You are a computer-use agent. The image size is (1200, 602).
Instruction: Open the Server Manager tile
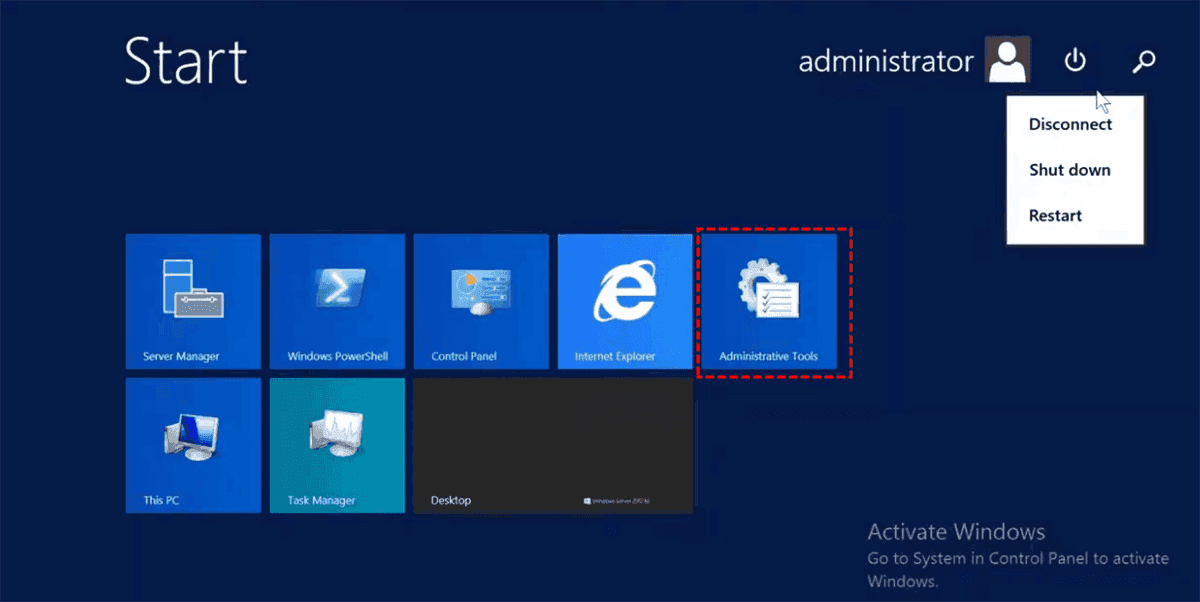193,301
